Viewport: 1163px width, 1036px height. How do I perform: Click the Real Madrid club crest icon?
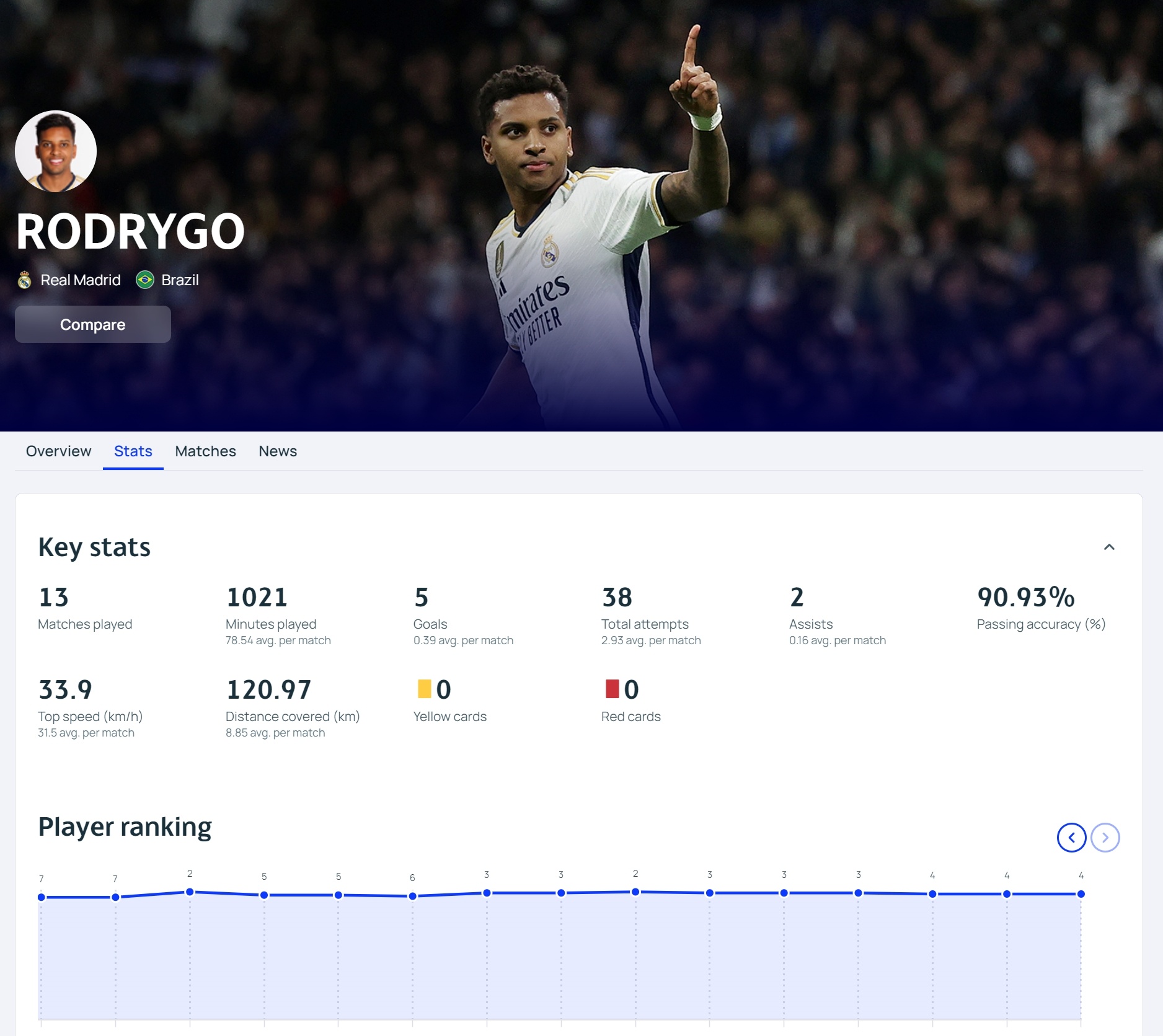pyautogui.click(x=25, y=280)
